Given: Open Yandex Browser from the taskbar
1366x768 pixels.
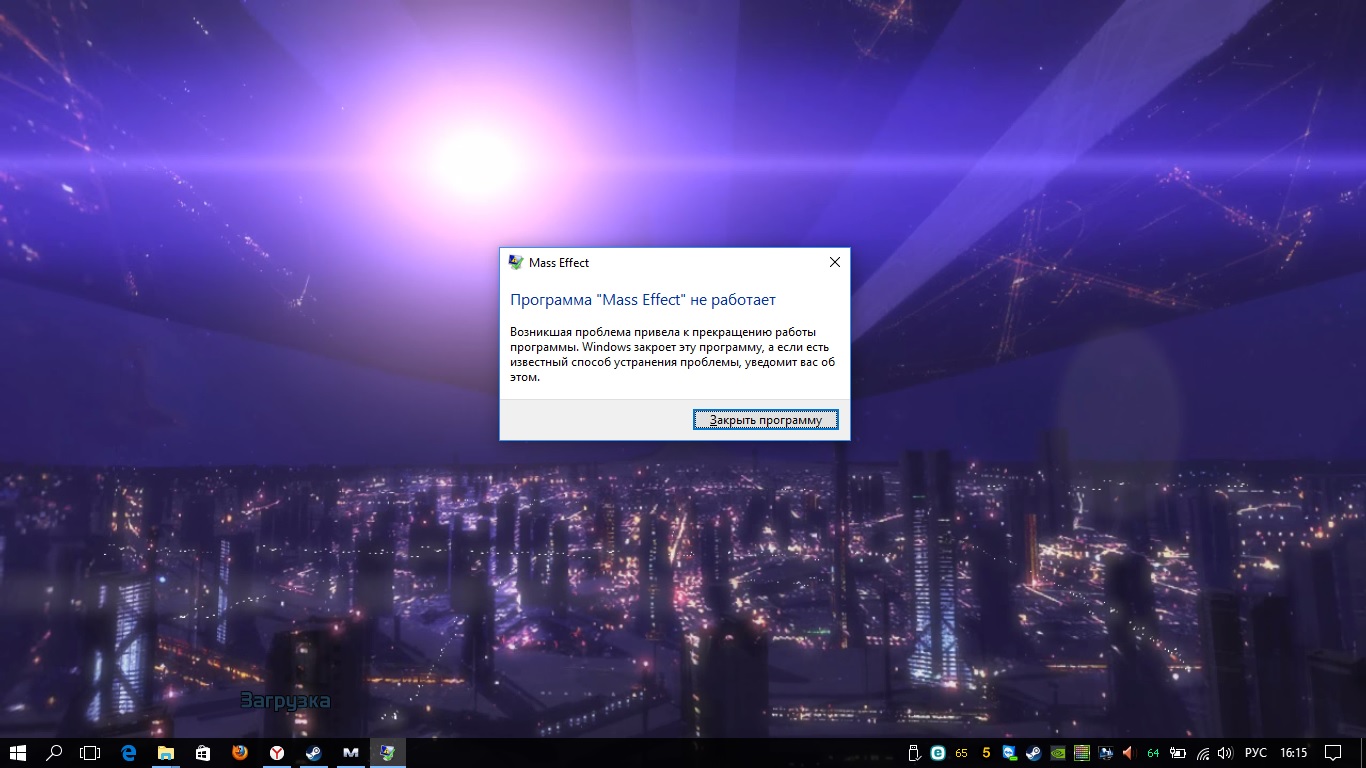Looking at the screenshot, I should point(276,752).
